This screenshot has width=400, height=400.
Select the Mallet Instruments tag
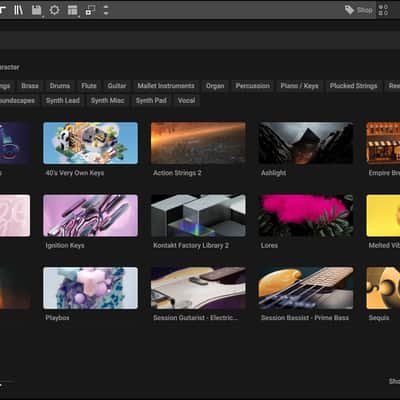point(166,86)
